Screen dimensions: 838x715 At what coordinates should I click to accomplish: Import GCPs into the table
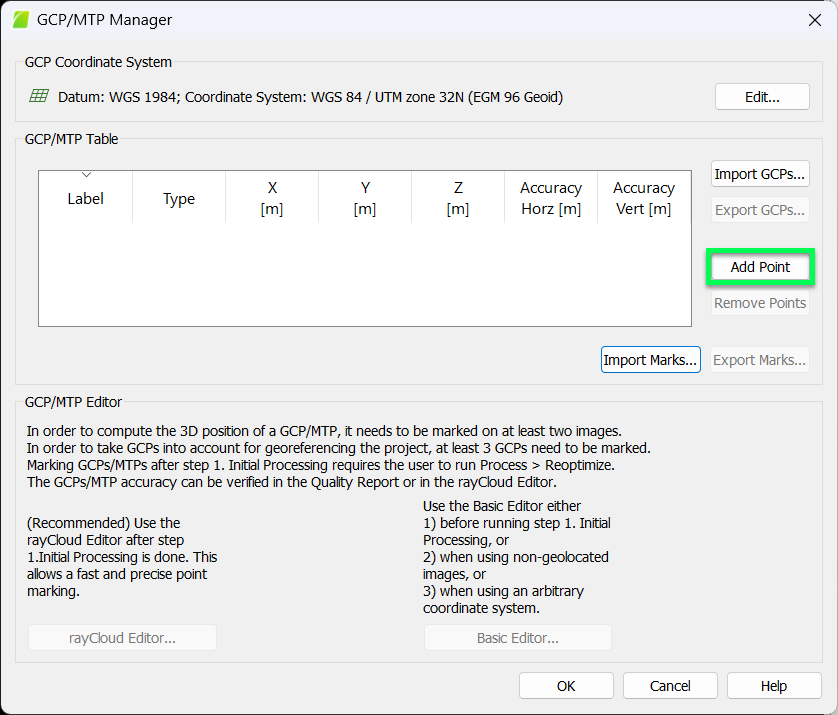point(760,173)
